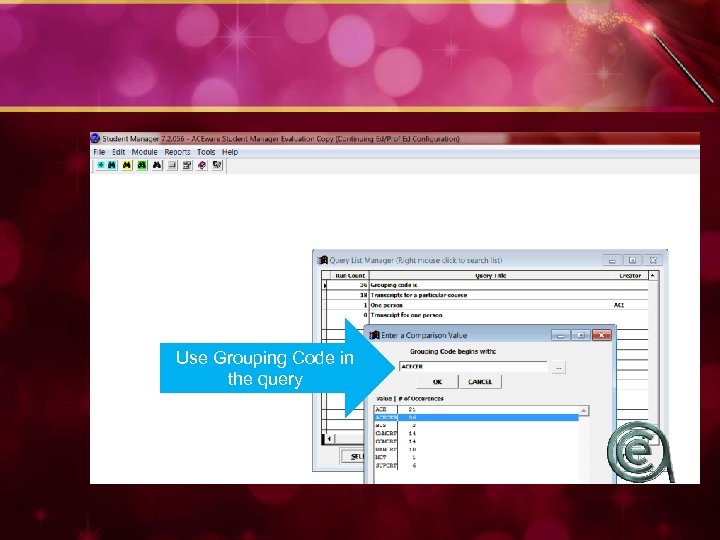Click the cyan plus-binoculars toolbar icon
The height and width of the screenshot is (540, 720).
tap(106, 165)
